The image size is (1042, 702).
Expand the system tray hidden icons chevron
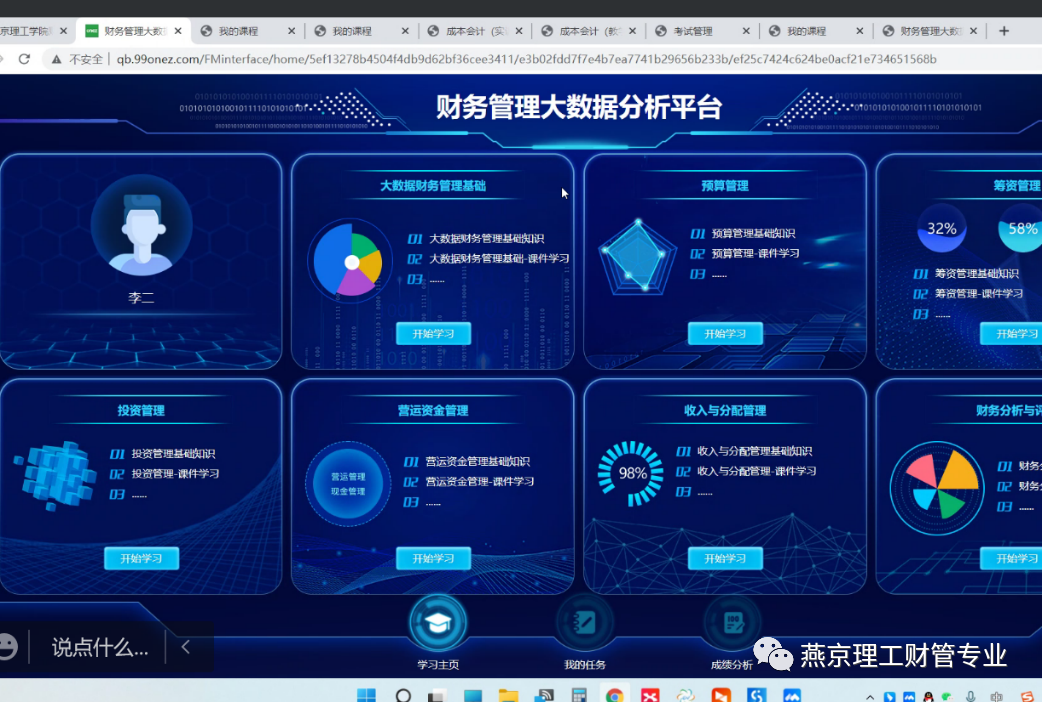[868, 696]
